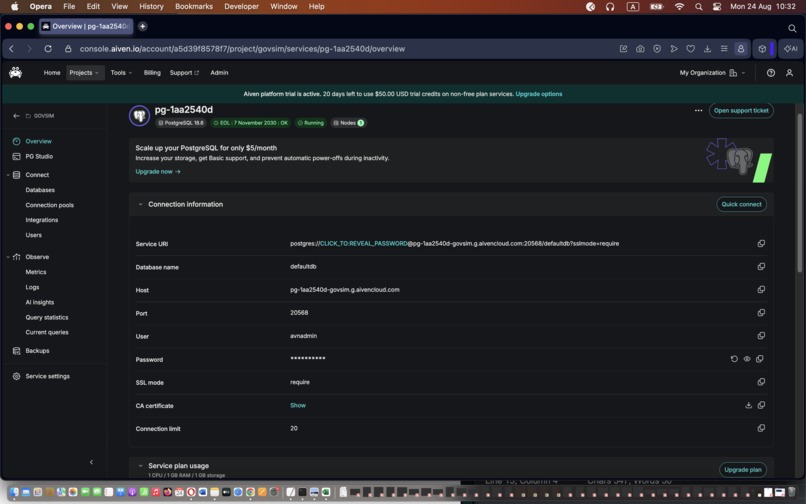This screenshot has width=806, height=504.
Task: Select Overview in the sidebar
Action: coord(39,141)
